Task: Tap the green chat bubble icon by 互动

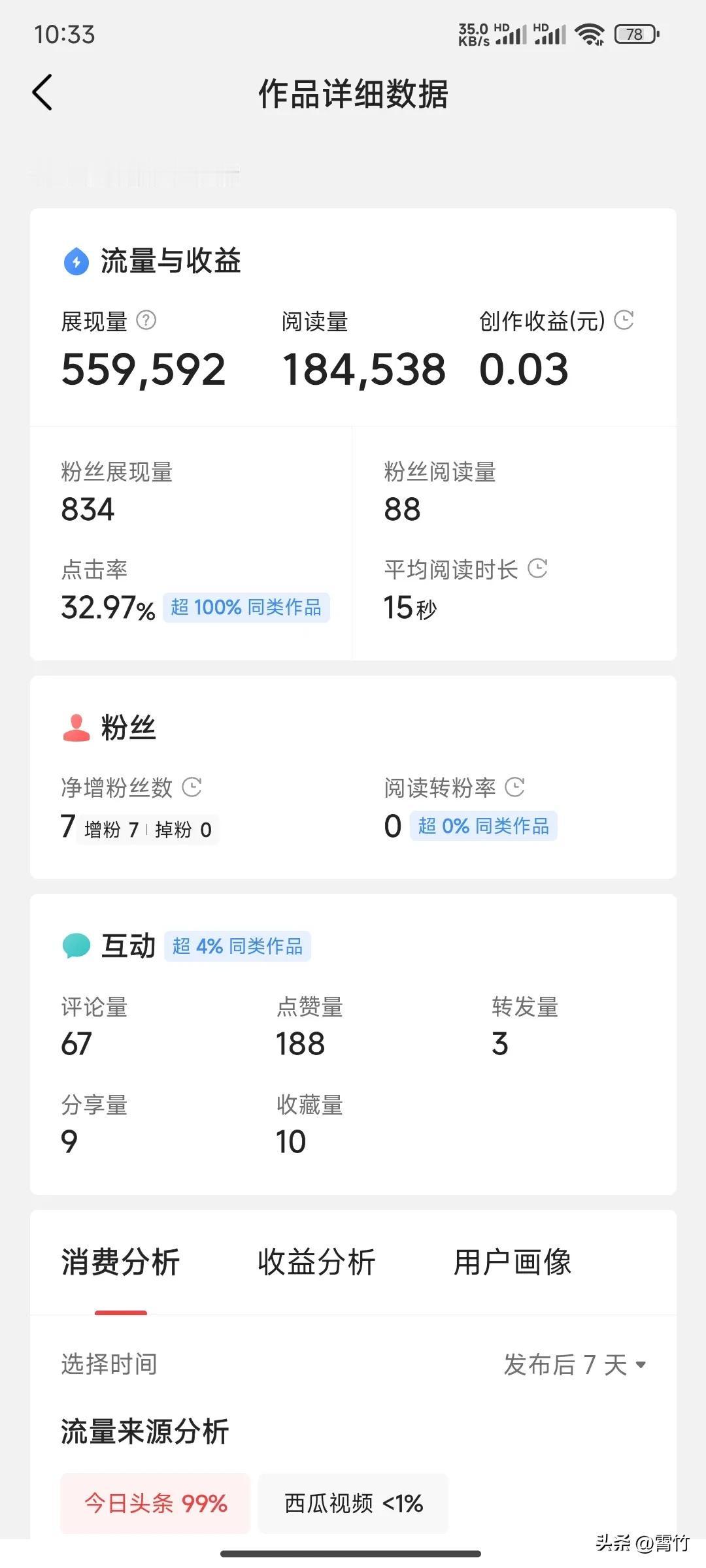Action: pos(76,946)
